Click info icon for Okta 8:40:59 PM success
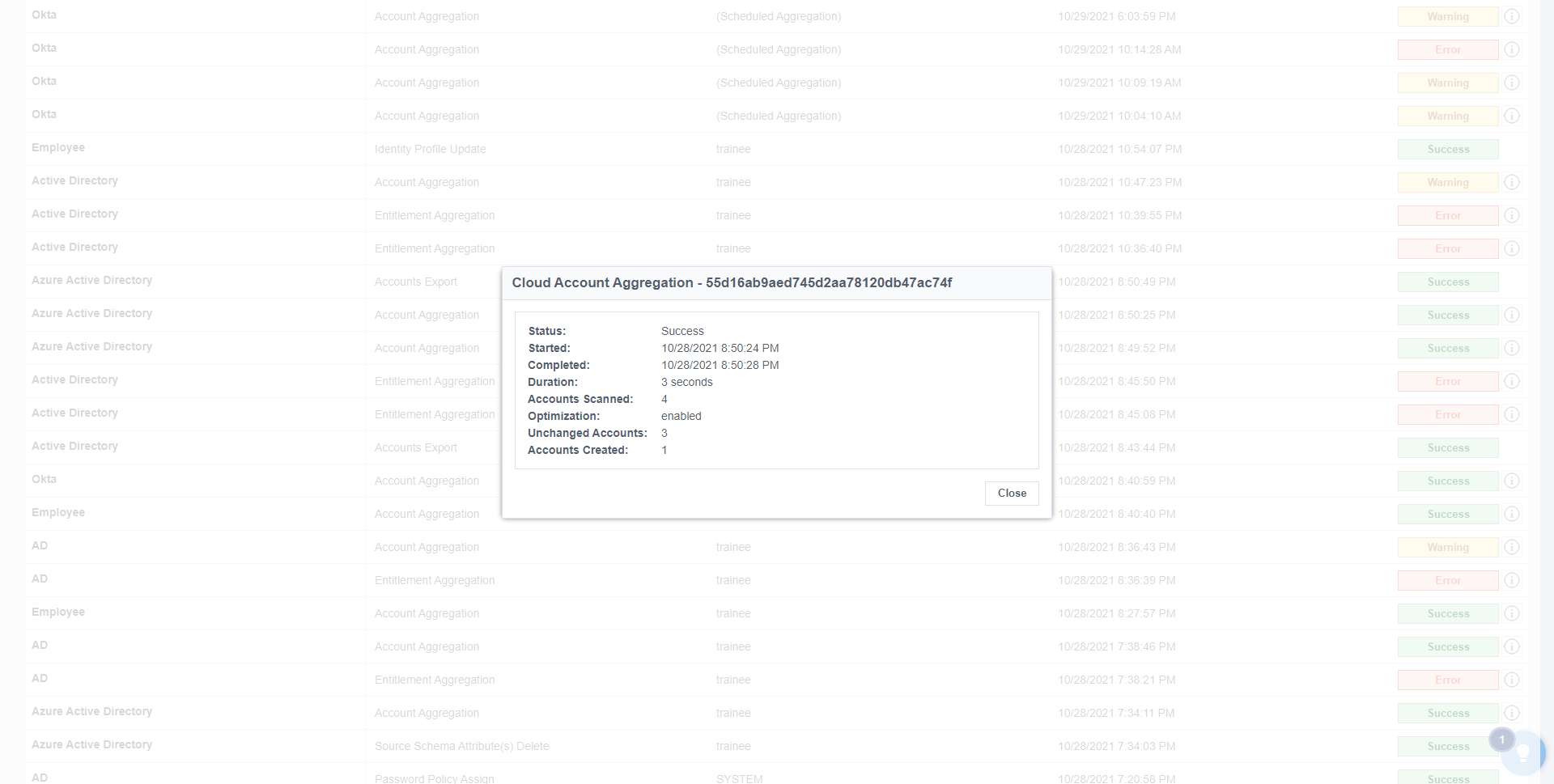The width and height of the screenshot is (1554, 784). pyautogui.click(x=1511, y=481)
